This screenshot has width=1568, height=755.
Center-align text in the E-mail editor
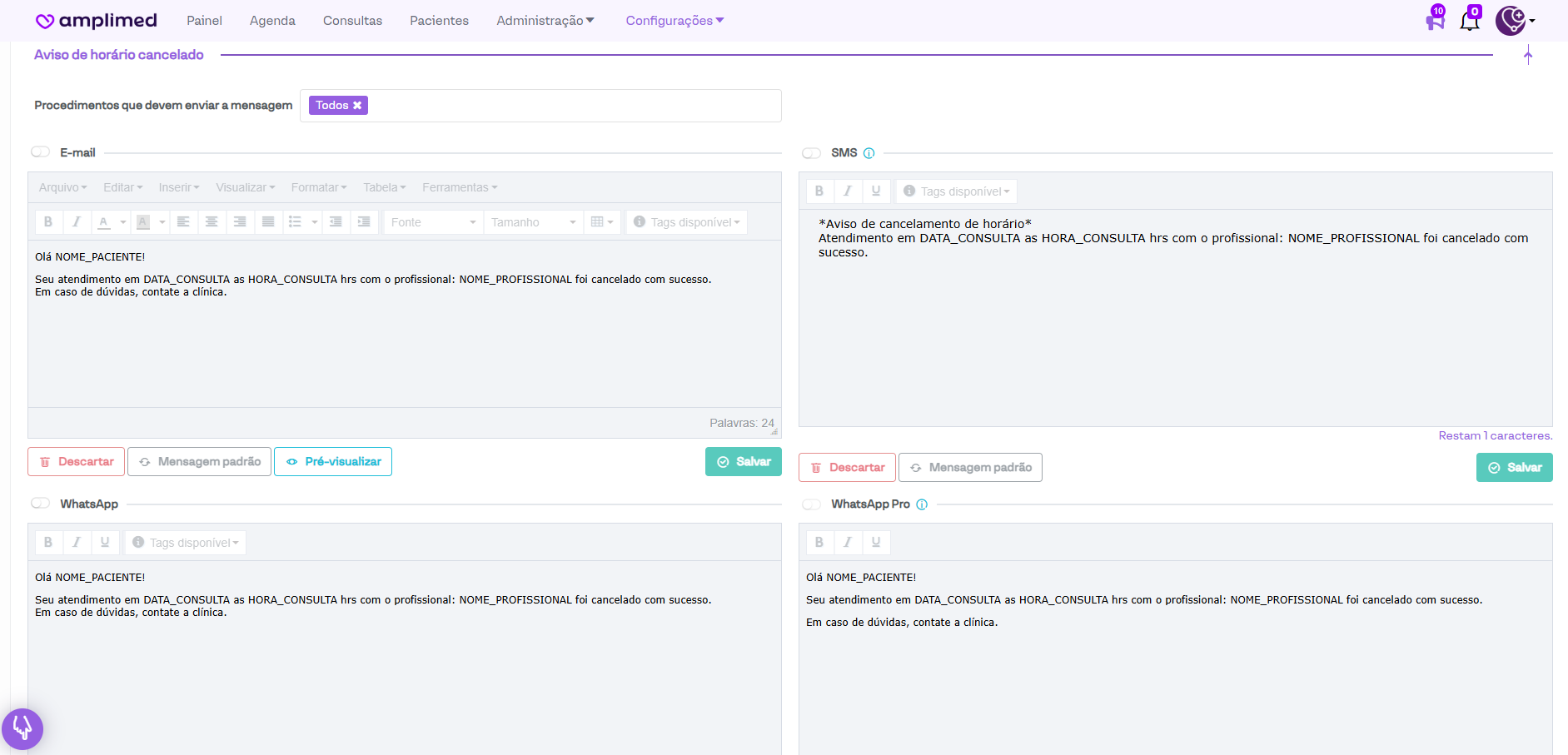coord(212,222)
